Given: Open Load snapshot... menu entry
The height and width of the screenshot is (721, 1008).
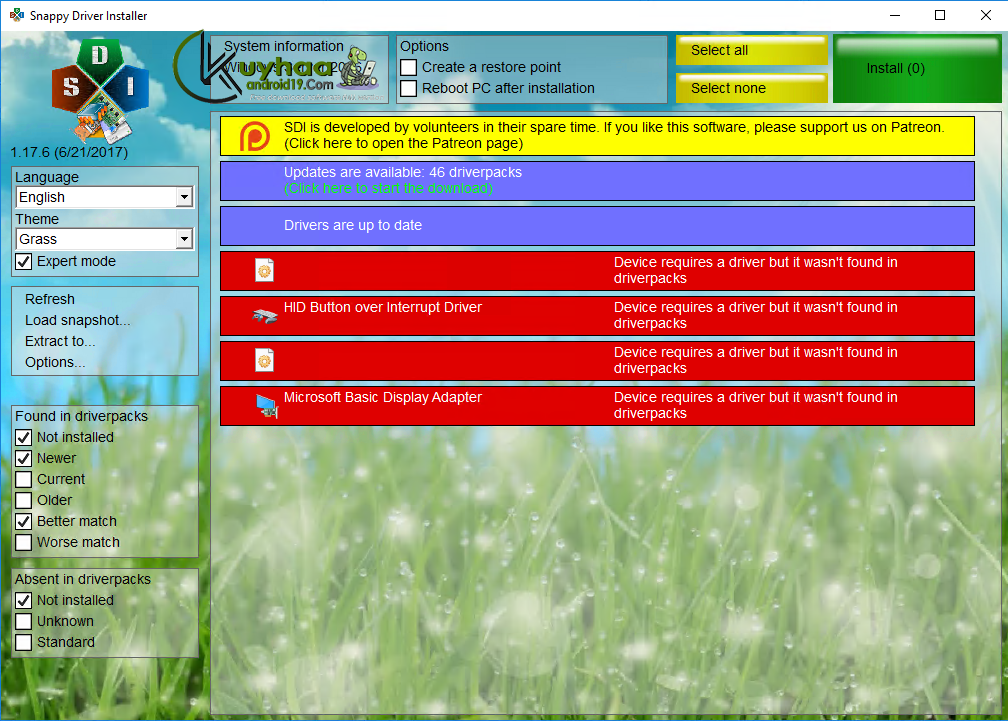Looking at the screenshot, I should 78,320.
